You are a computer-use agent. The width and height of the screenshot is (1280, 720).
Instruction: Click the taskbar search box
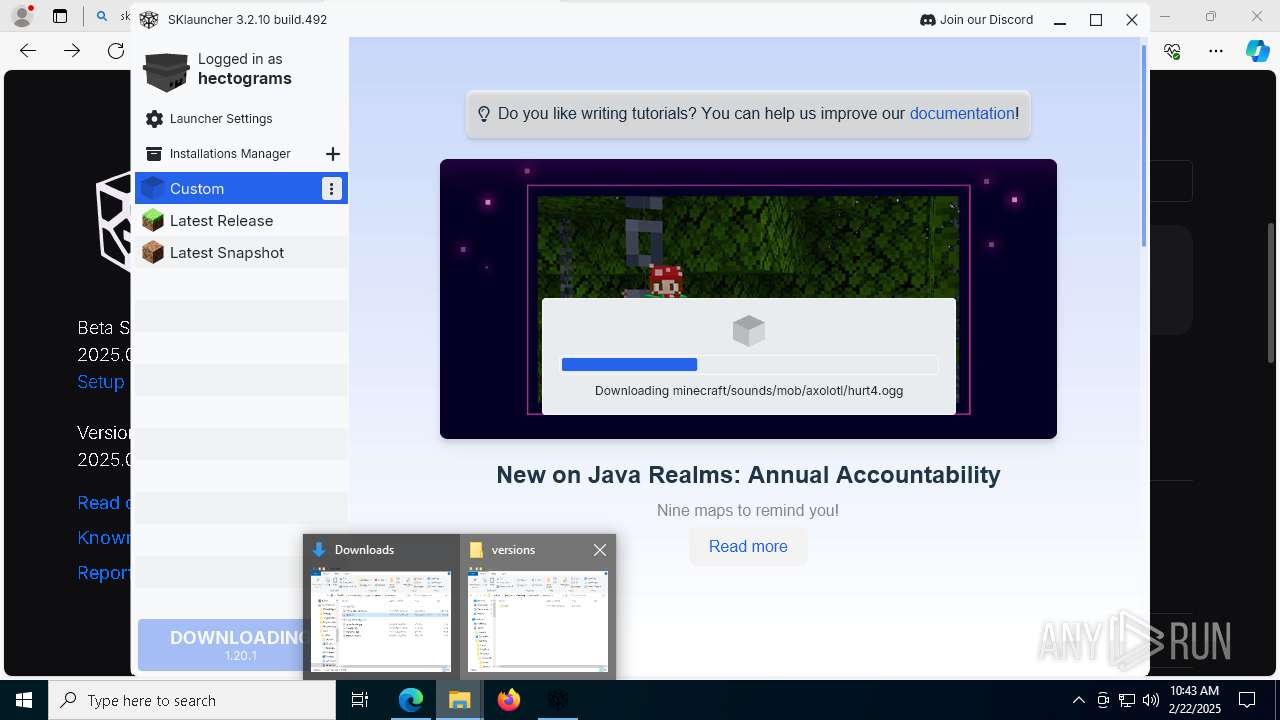tap(192, 700)
